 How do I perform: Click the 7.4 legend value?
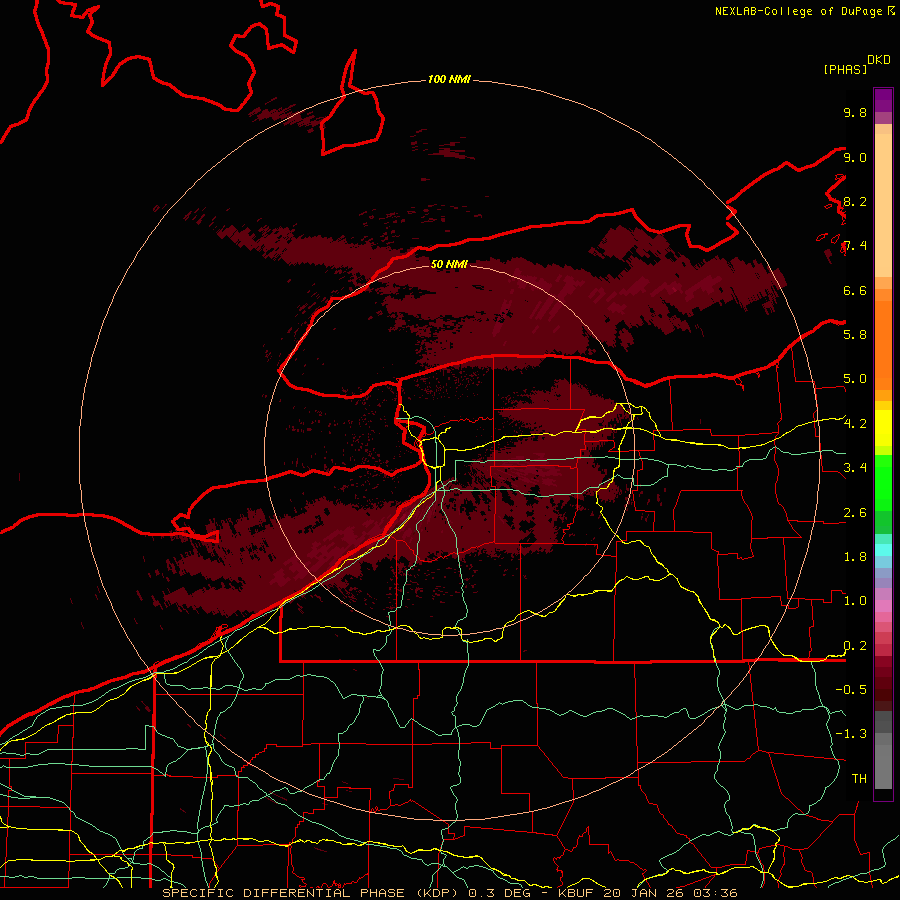(x=855, y=246)
